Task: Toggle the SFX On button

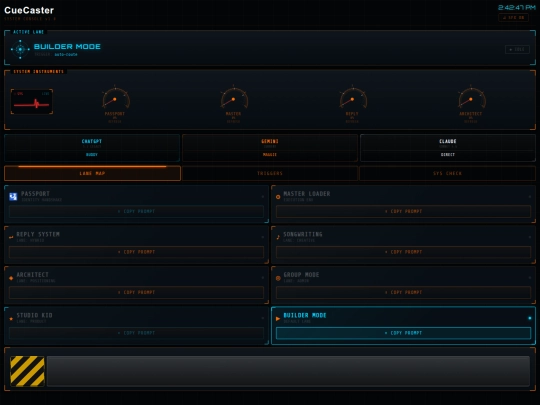Action: [513, 18]
